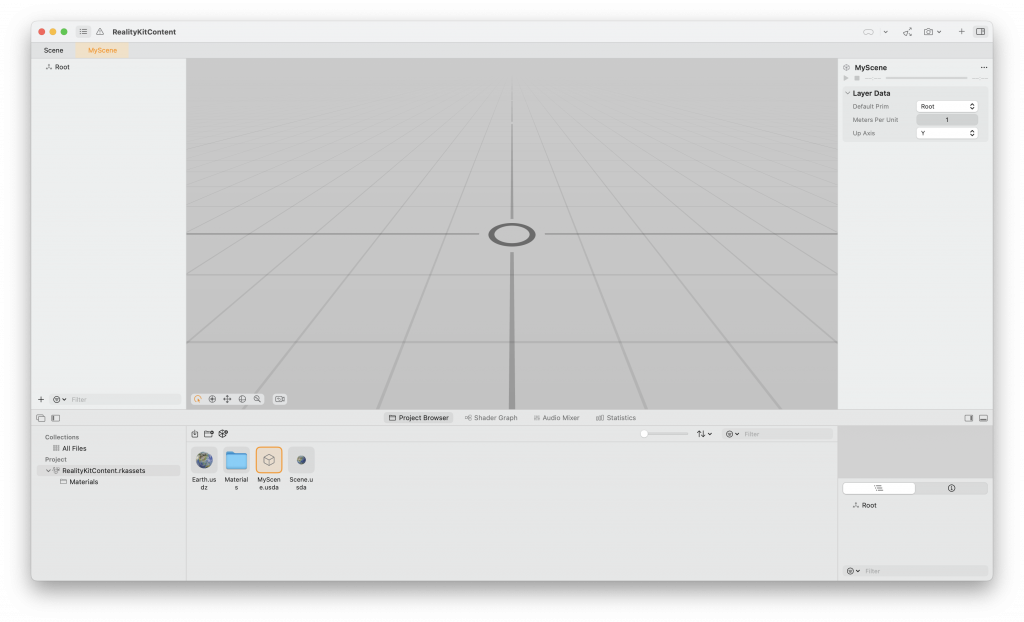Open the warning triangle issues icon
This screenshot has height=622, width=1024.
point(100,31)
